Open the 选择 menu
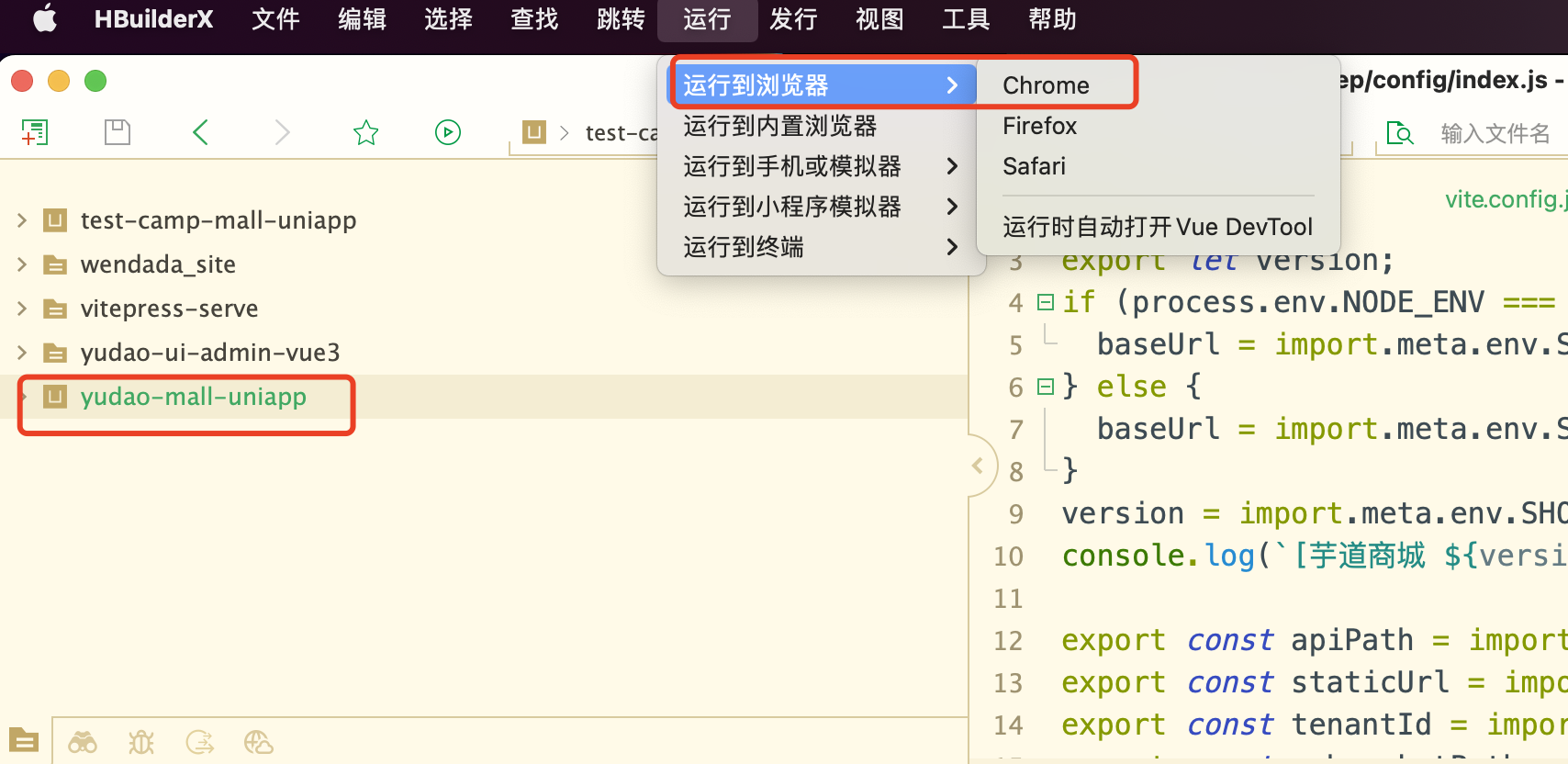Screen dimensions: 1568x764 (x=448, y=18)
